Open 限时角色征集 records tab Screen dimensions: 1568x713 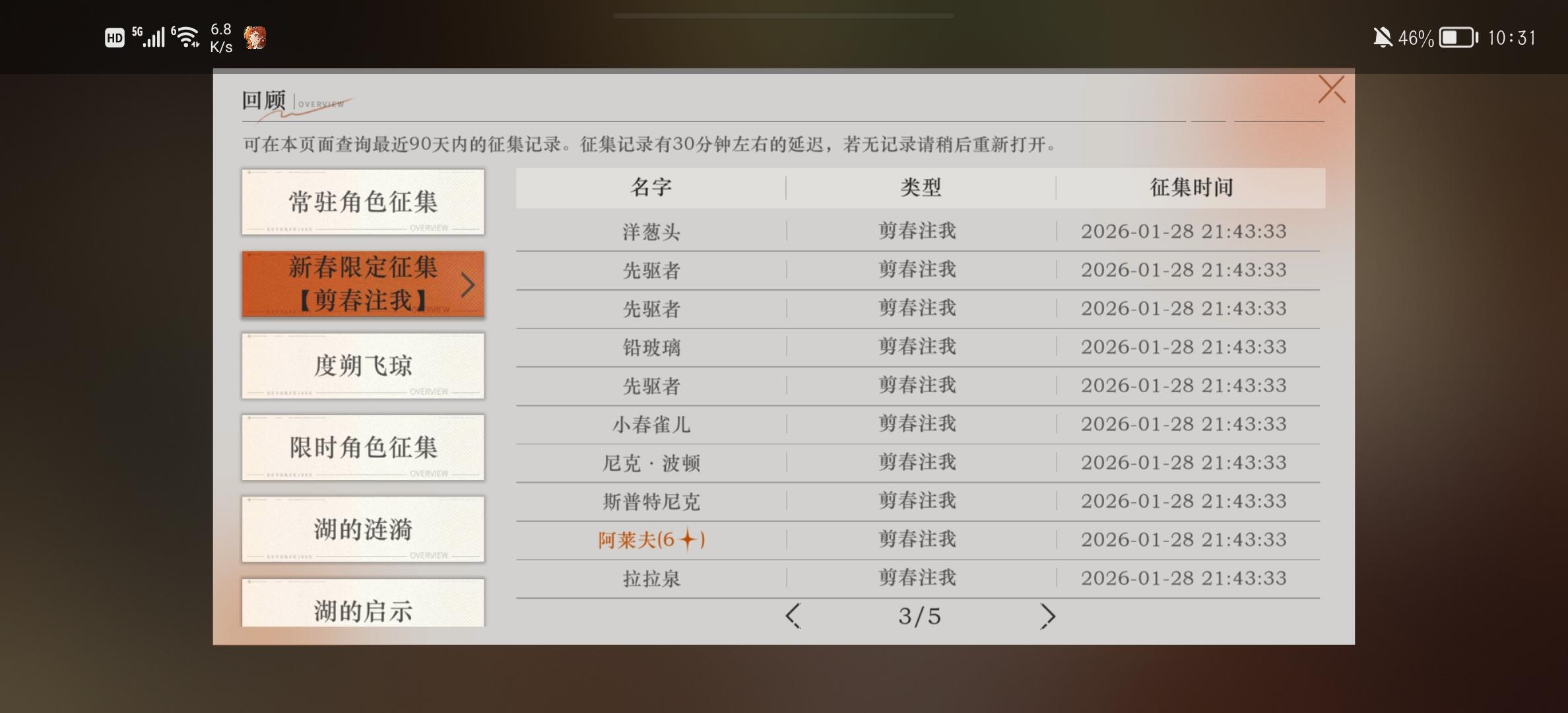363,448
